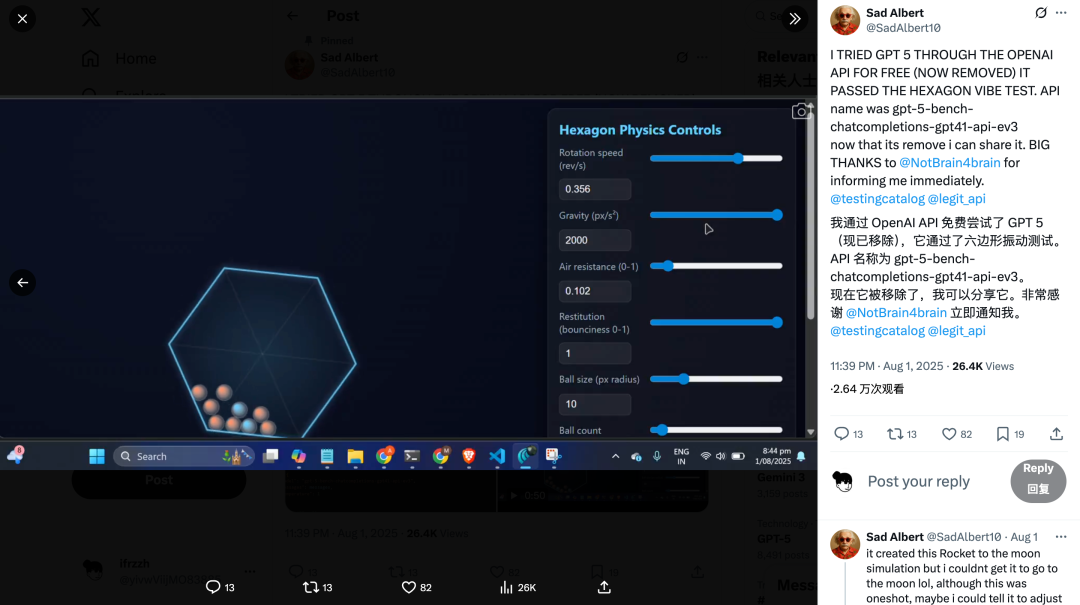Open the Brave browser icon in the taskbar

coord(468,456)
